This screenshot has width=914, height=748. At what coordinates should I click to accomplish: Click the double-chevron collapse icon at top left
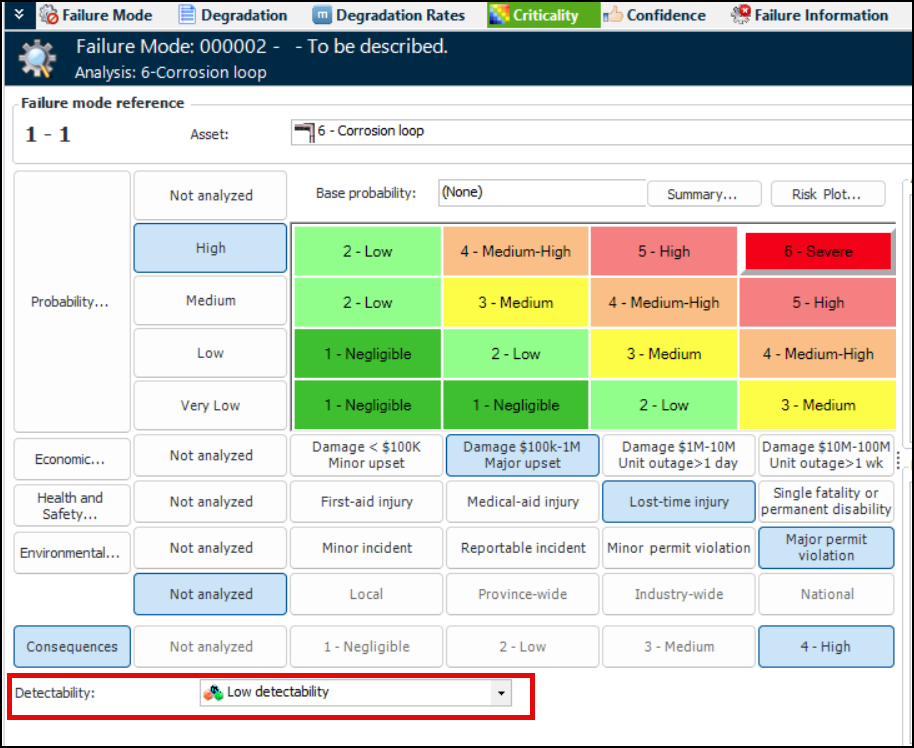click(18, 15)
